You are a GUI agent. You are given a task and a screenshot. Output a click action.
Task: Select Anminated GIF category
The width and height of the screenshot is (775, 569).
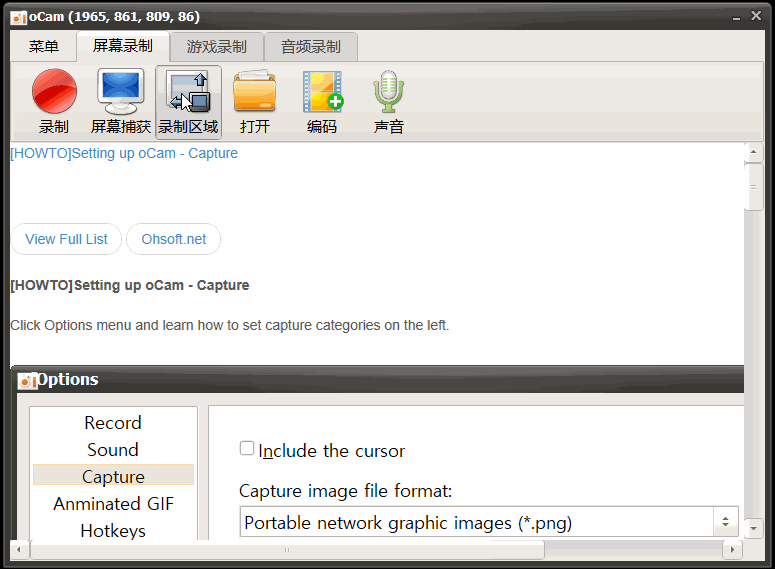(x=113, y=504)
